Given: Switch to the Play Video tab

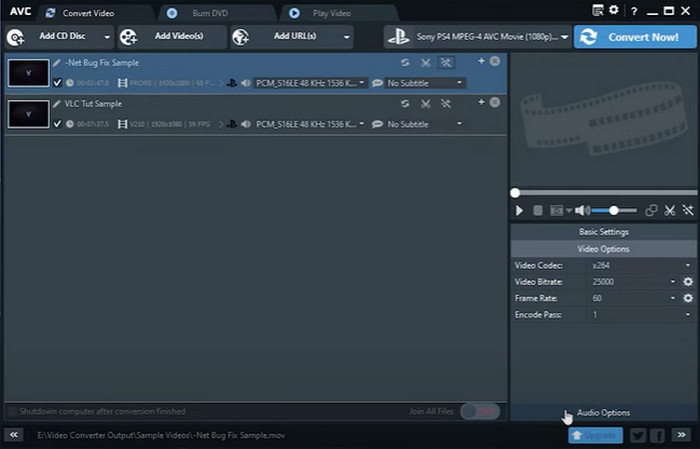Looking at the screenshot, I should [332, 13].
